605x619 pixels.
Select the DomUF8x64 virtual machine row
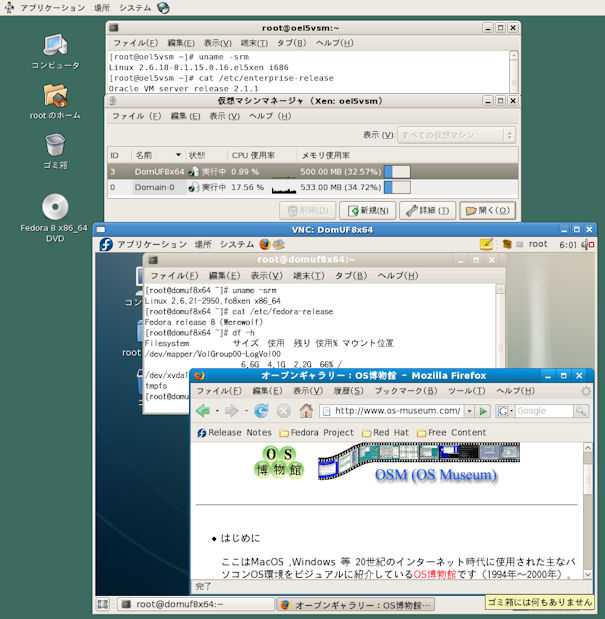[313, 172]
